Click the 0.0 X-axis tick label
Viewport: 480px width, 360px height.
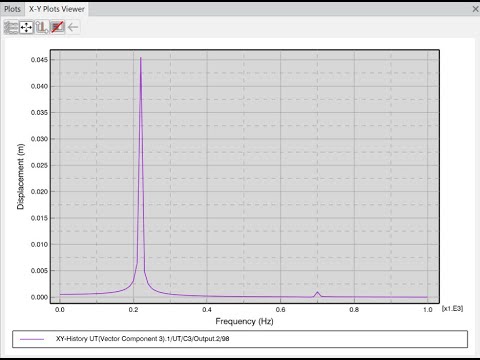(60, 310)
